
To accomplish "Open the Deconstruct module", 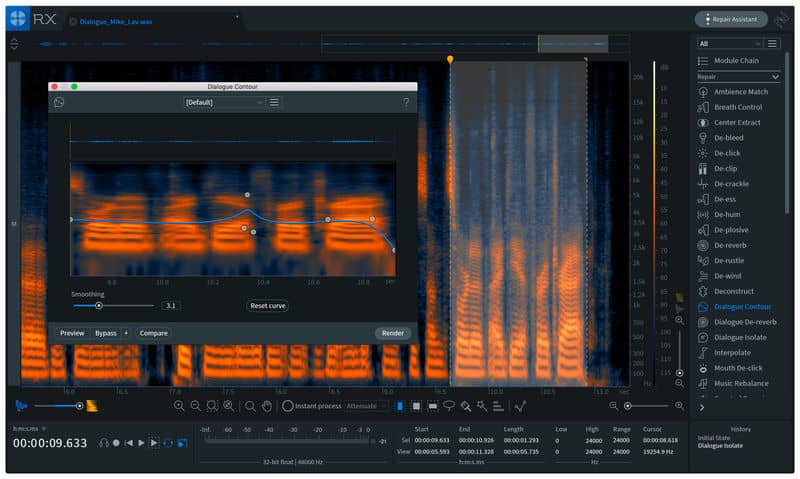I will click(726, 291).
